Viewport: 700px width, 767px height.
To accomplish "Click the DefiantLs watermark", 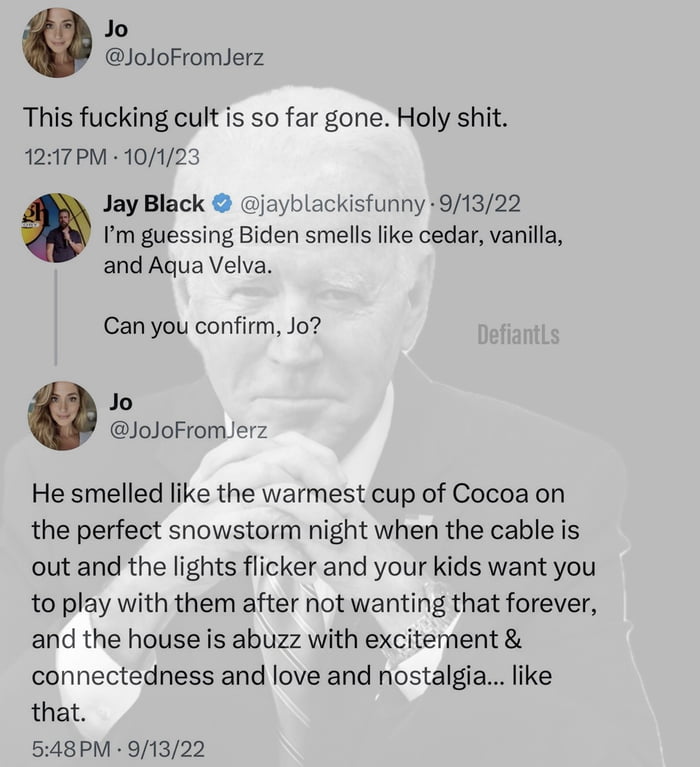I will [517, 335].
